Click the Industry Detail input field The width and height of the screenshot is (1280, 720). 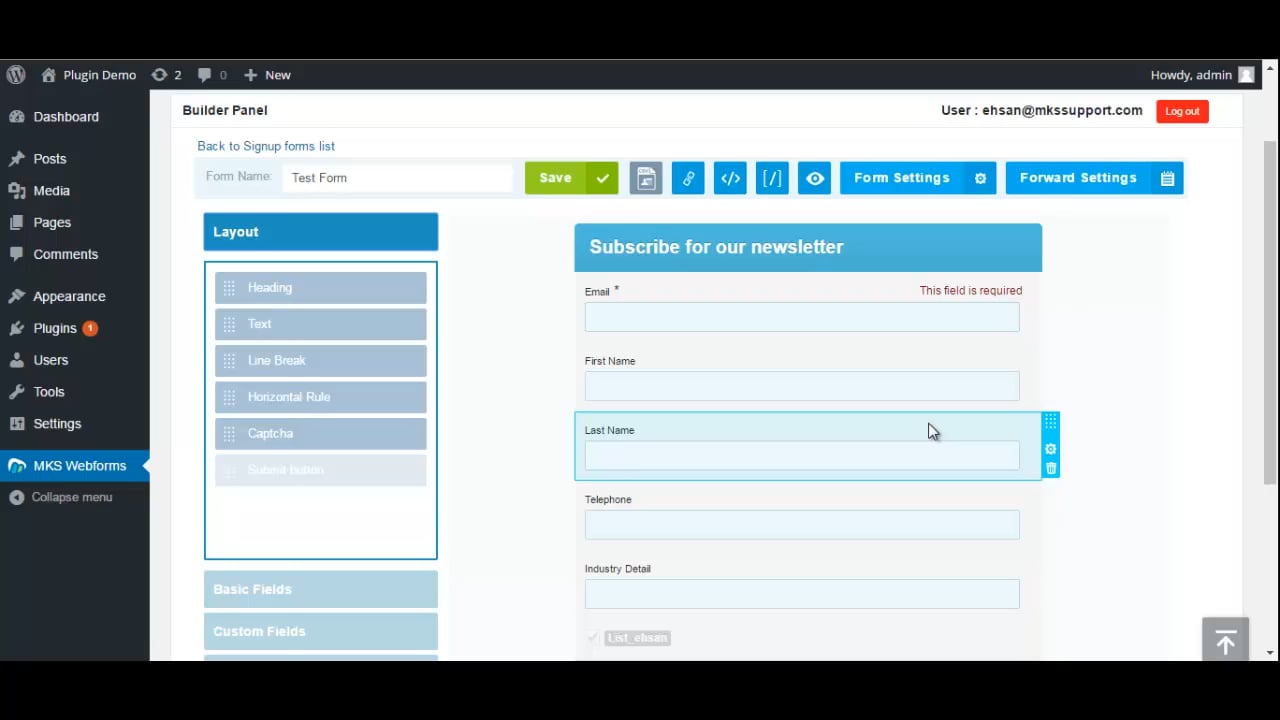coord(802,594)
